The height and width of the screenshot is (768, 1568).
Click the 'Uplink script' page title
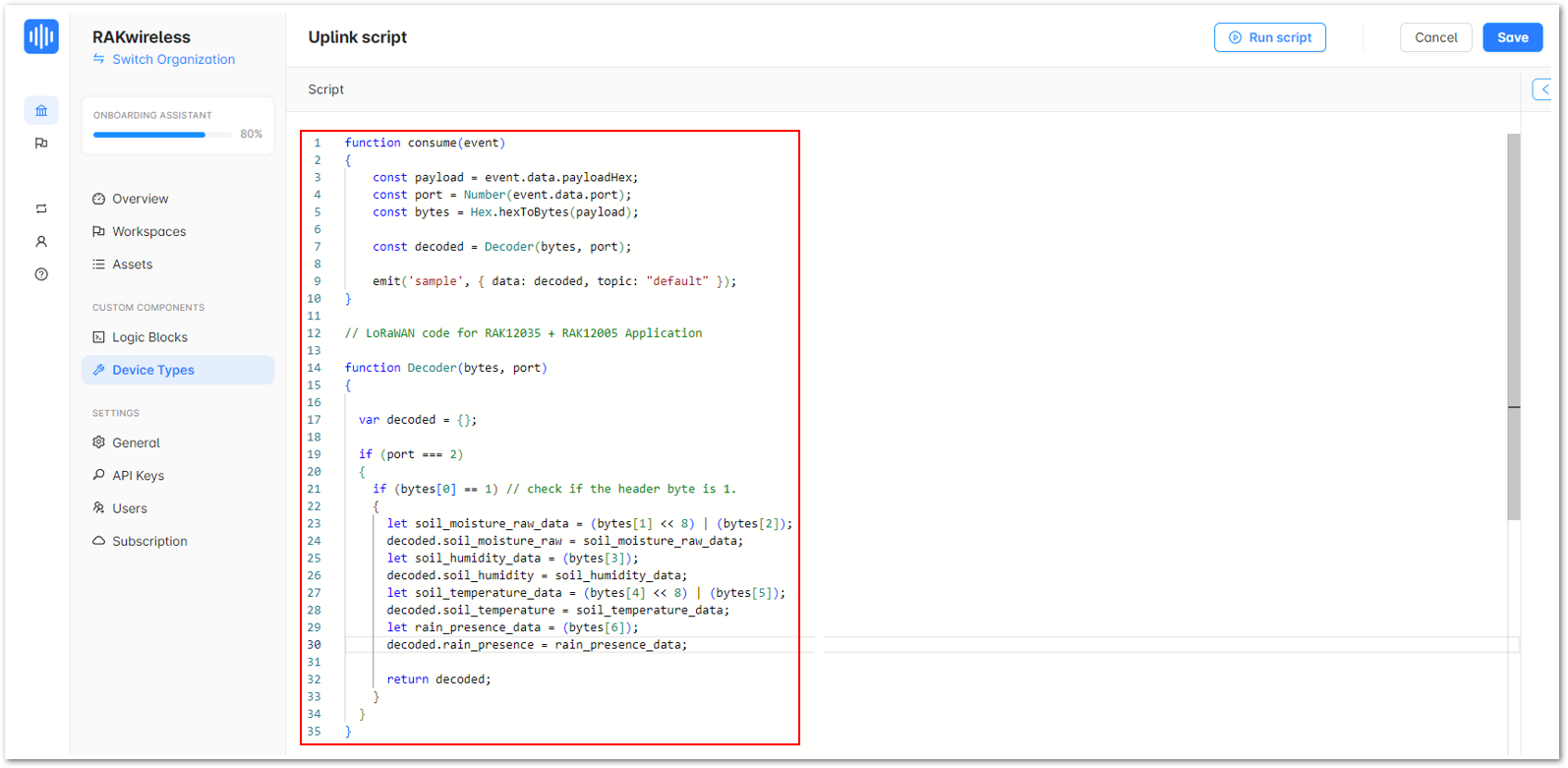pyautogui.click(x=358, y=37)
